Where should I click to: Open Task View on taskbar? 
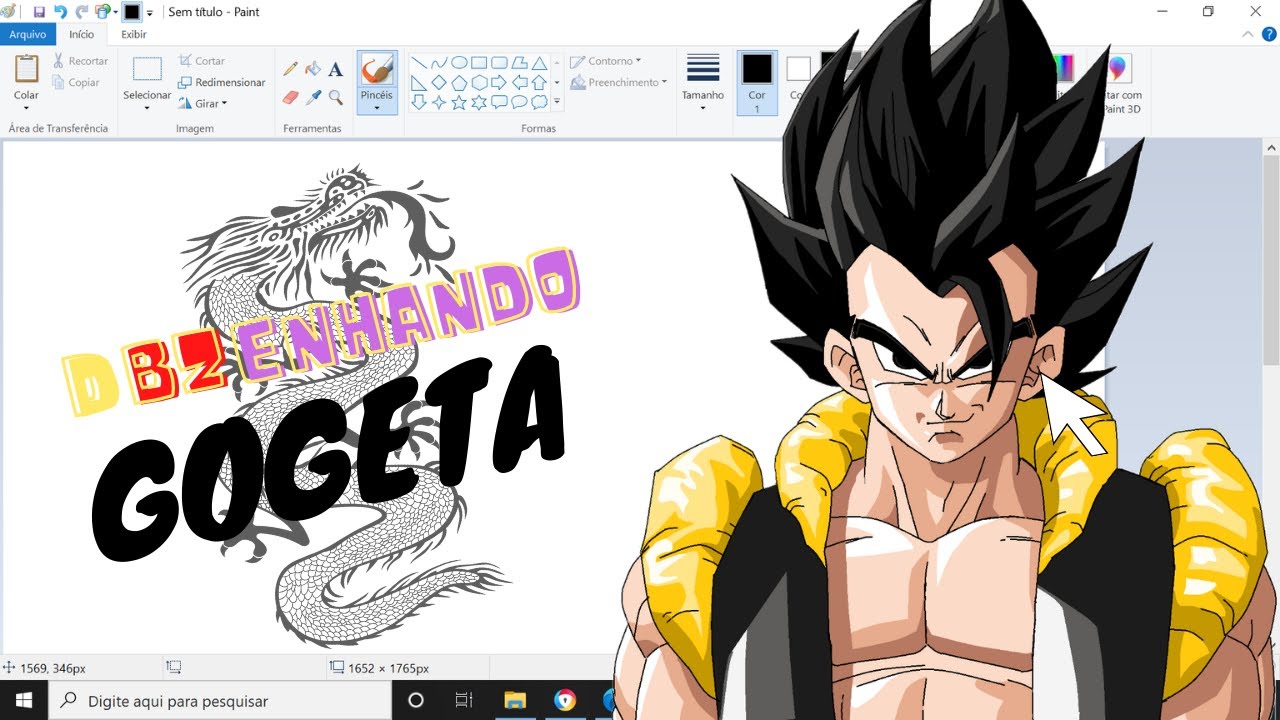(464, 700)
